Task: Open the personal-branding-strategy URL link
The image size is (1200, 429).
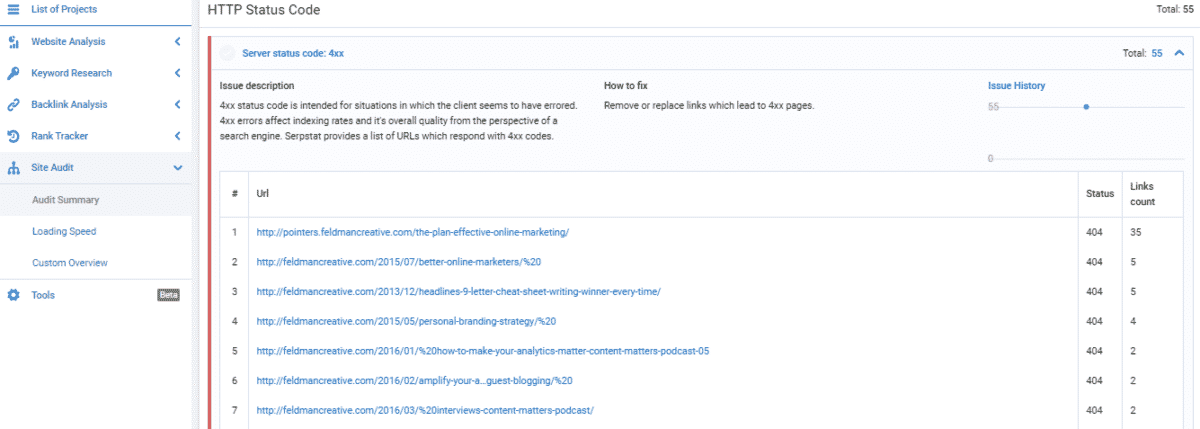Action: pyautogui.click(x=405, y=321)
